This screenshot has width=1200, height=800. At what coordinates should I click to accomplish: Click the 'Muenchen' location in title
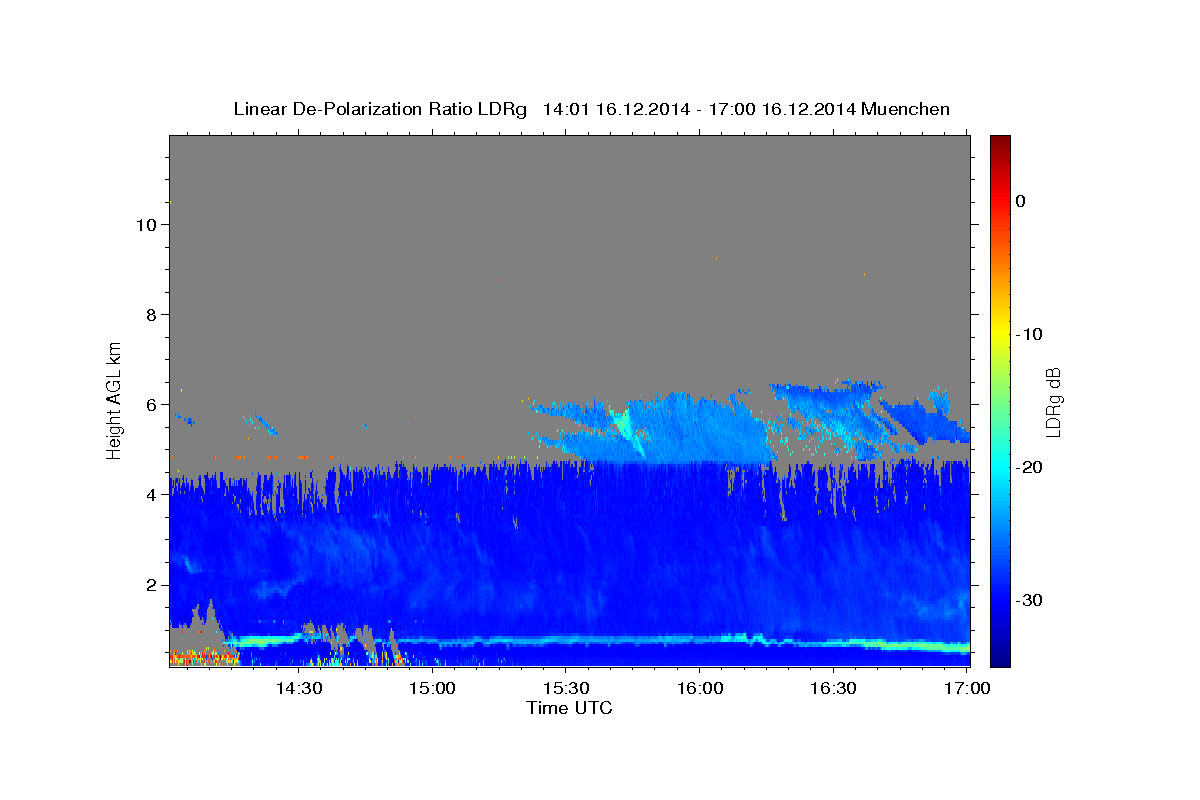(x=906, y=109)
